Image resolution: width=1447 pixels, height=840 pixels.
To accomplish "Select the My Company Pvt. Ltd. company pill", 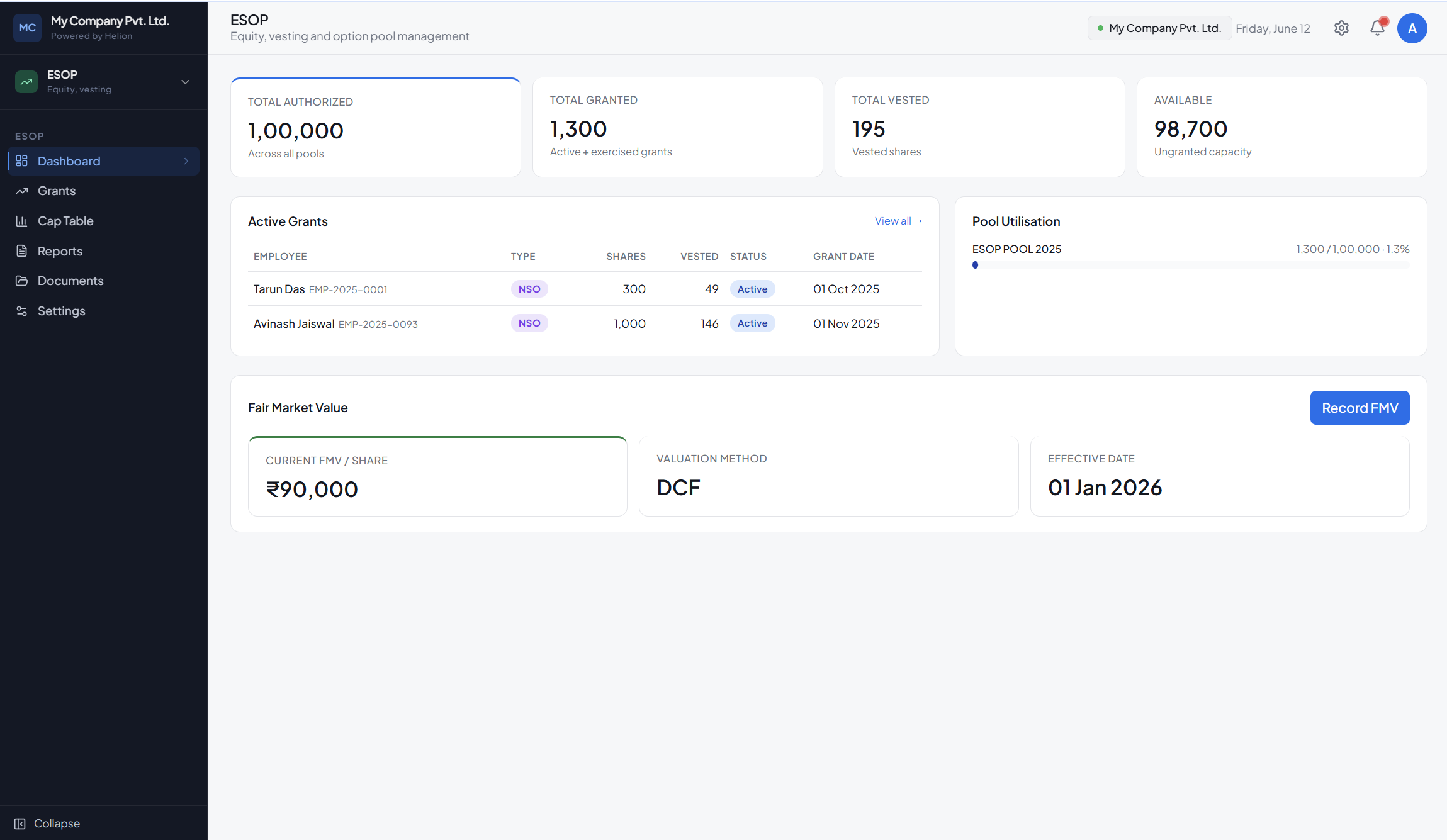I will [x=1159, y=28].
